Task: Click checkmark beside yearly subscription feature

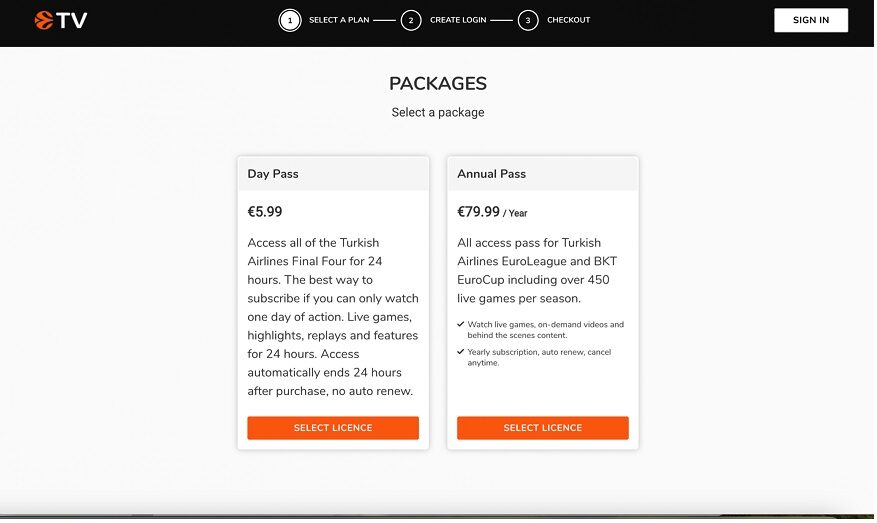Action: (x=460, y=352)
